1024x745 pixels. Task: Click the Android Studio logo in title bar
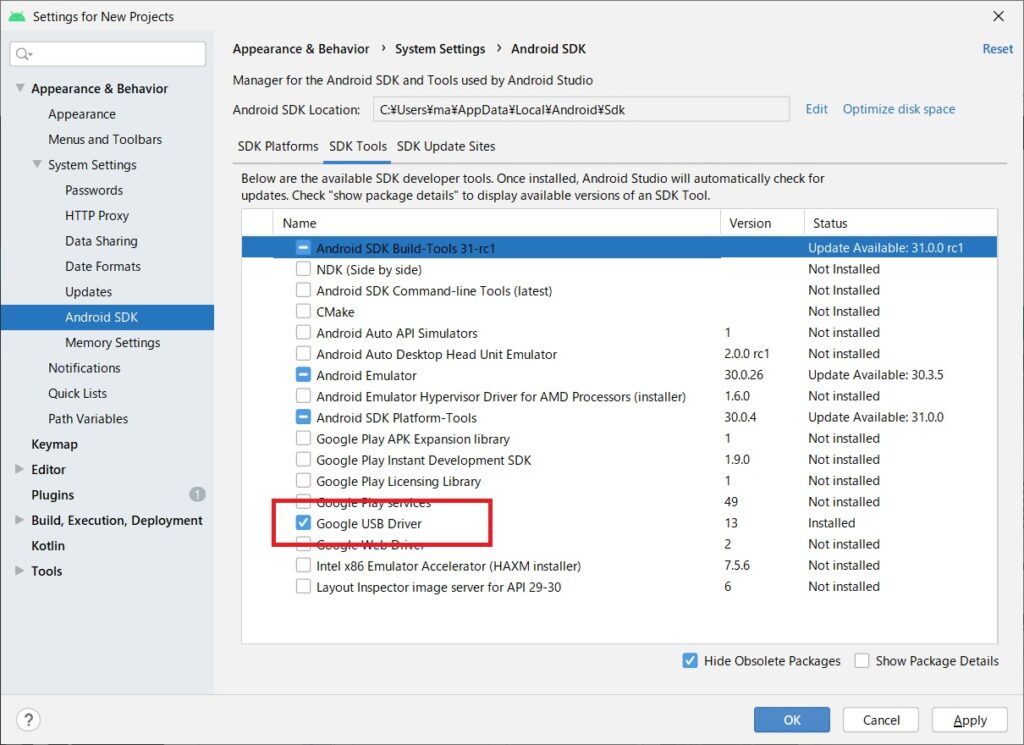click(x=17, y=16)
